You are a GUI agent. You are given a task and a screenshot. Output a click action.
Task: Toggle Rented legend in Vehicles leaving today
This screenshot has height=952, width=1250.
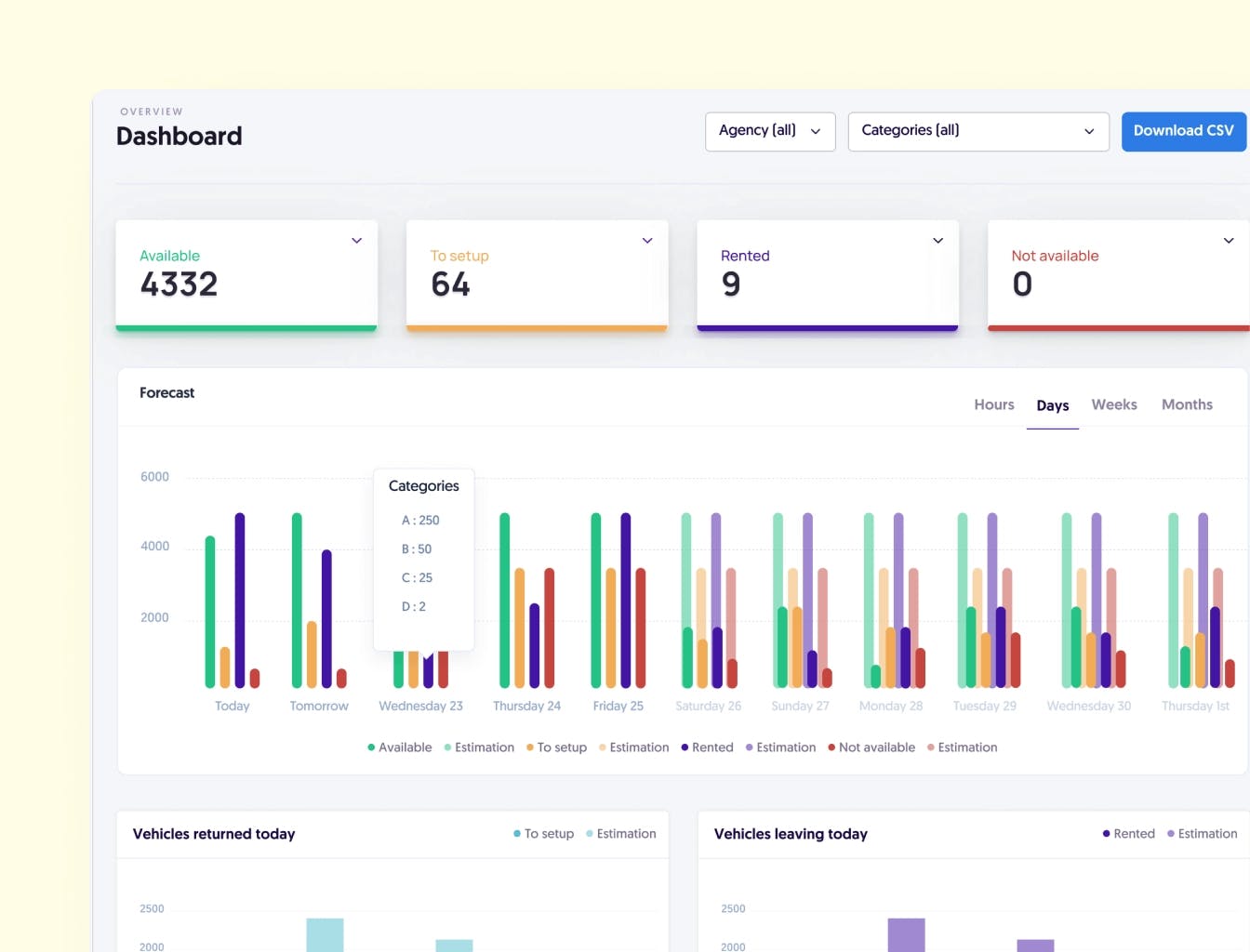click(1128, 834)
